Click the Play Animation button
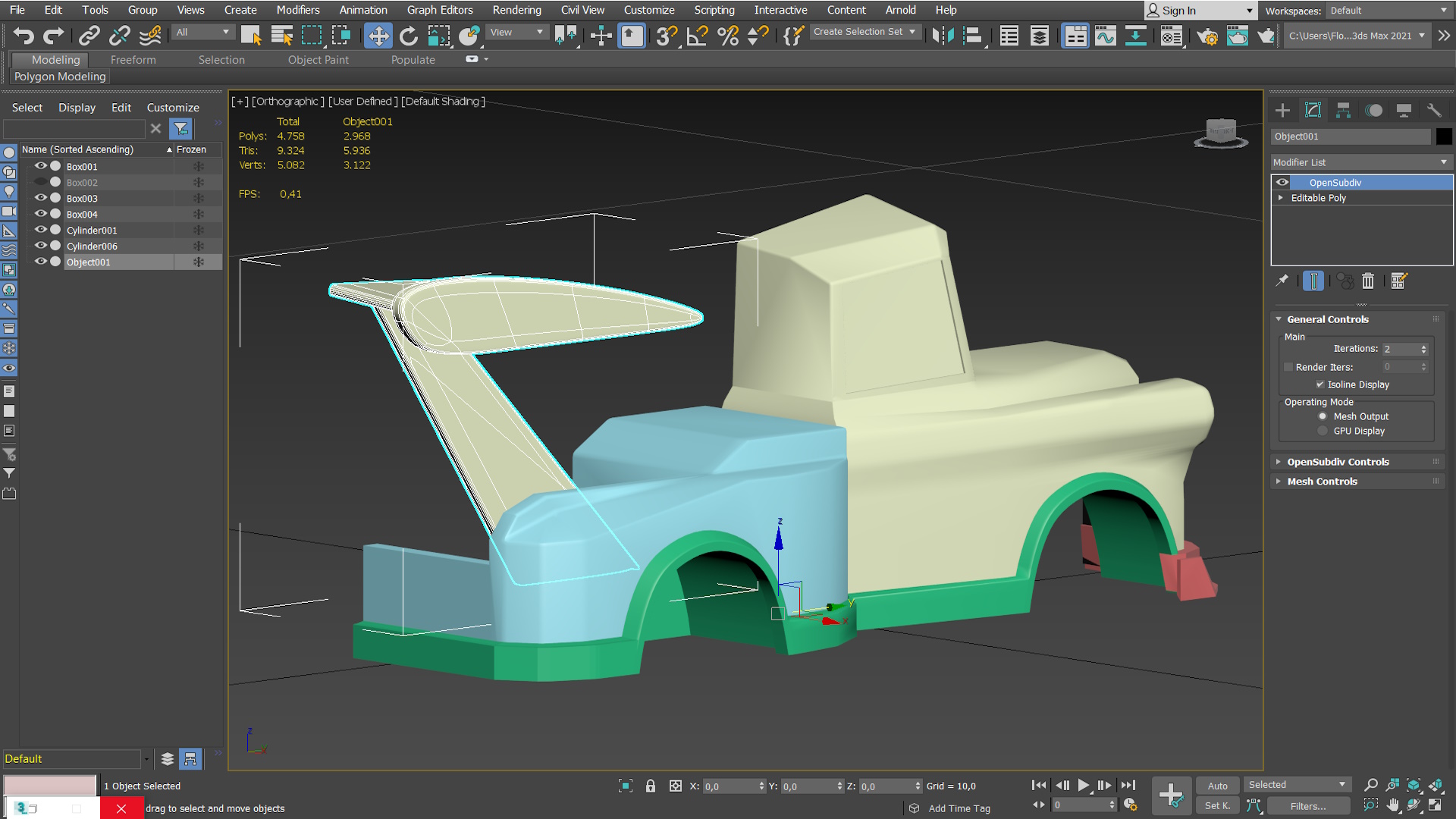 (x=1083, y=786)
